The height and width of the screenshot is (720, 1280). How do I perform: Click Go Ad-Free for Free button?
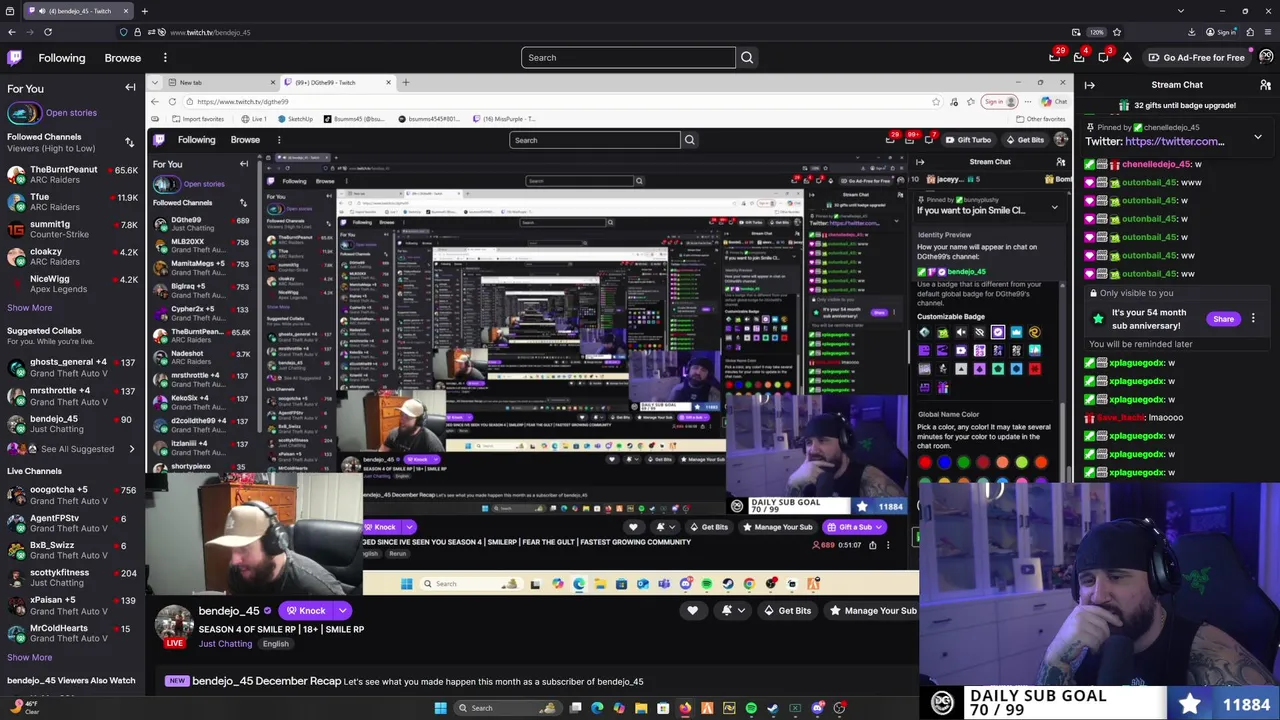pyautogui.click(x=1196, y=57)
